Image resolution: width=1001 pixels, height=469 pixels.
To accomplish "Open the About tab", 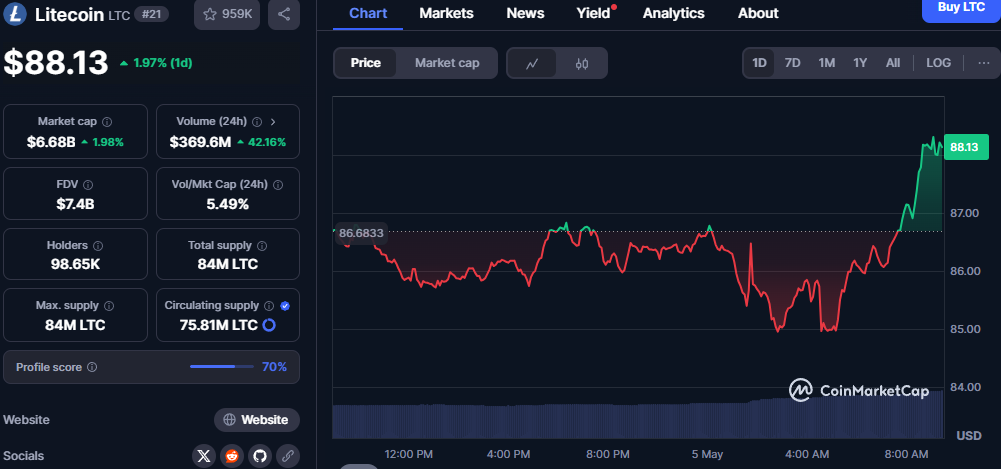I will point(758,13).
